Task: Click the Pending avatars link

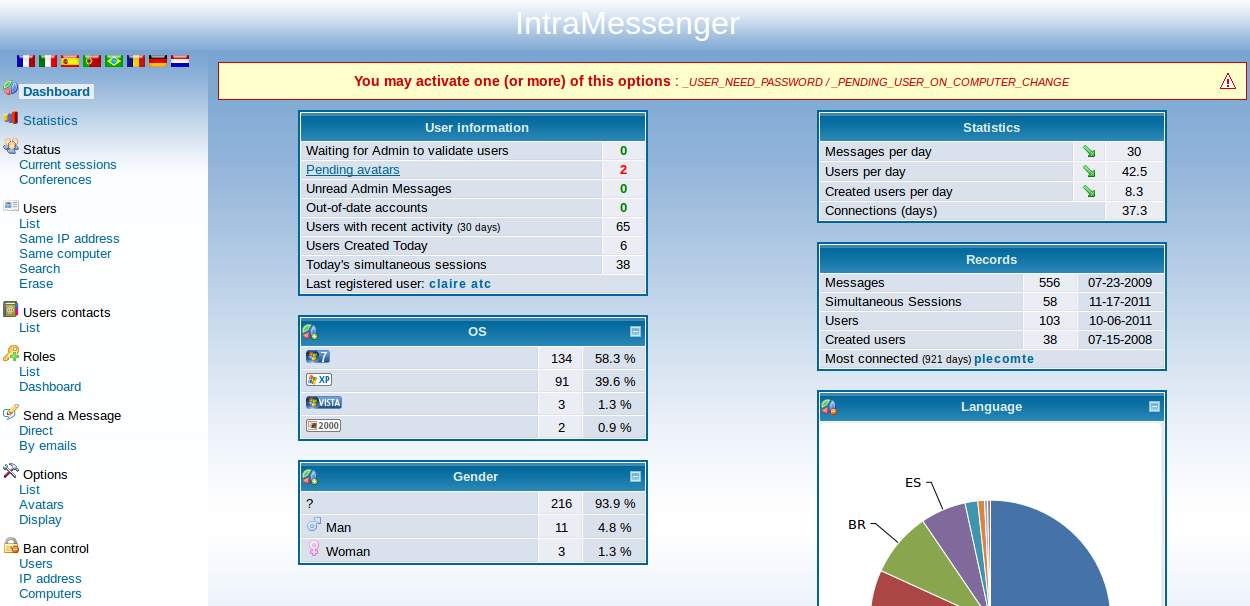Action: [353, 170]
